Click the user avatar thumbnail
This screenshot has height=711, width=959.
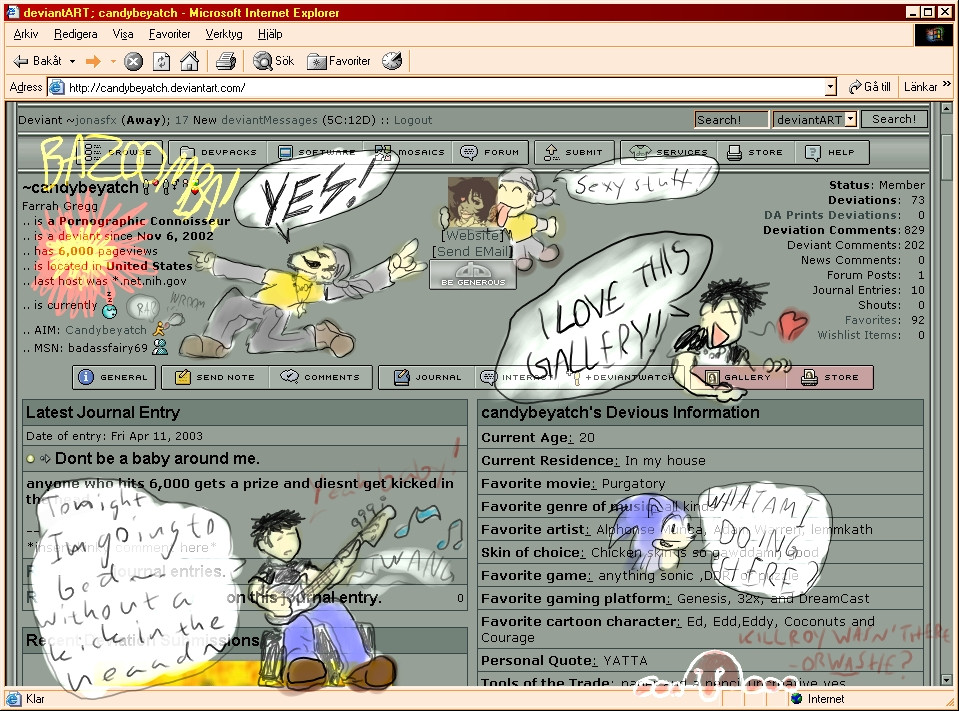[x=473, y=202]
